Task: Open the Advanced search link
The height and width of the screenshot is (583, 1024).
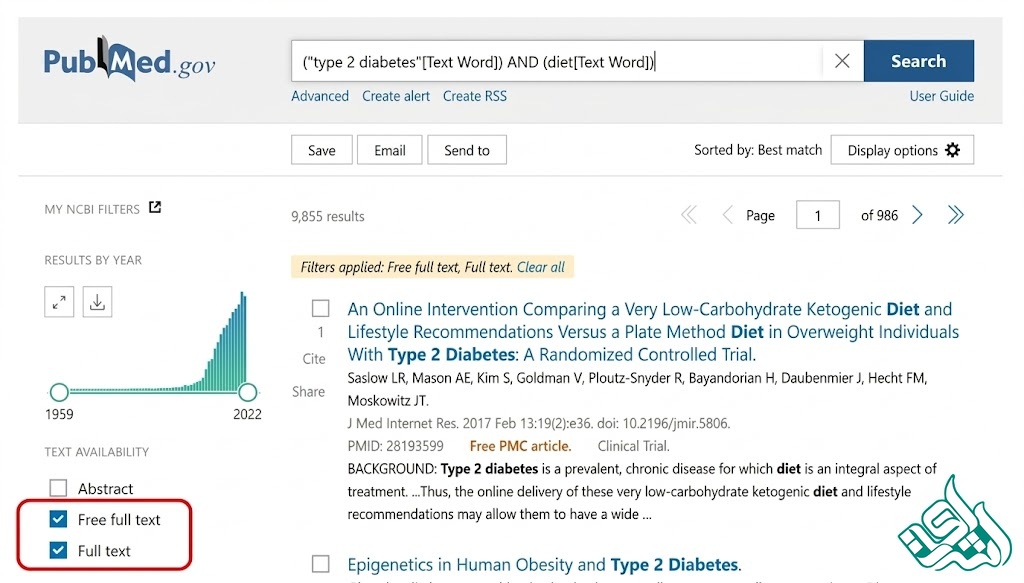Action: coord(320,96)
